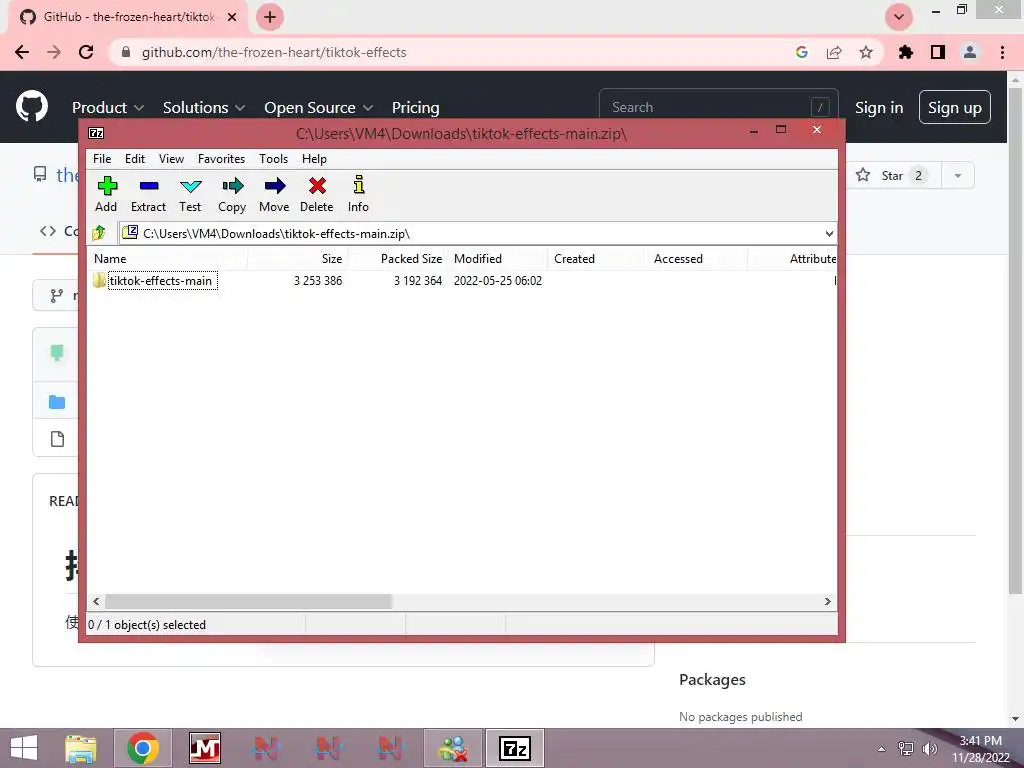Select the Move tool in 7-Zip
Screen dimensions: 1024x768
point(274,194)
